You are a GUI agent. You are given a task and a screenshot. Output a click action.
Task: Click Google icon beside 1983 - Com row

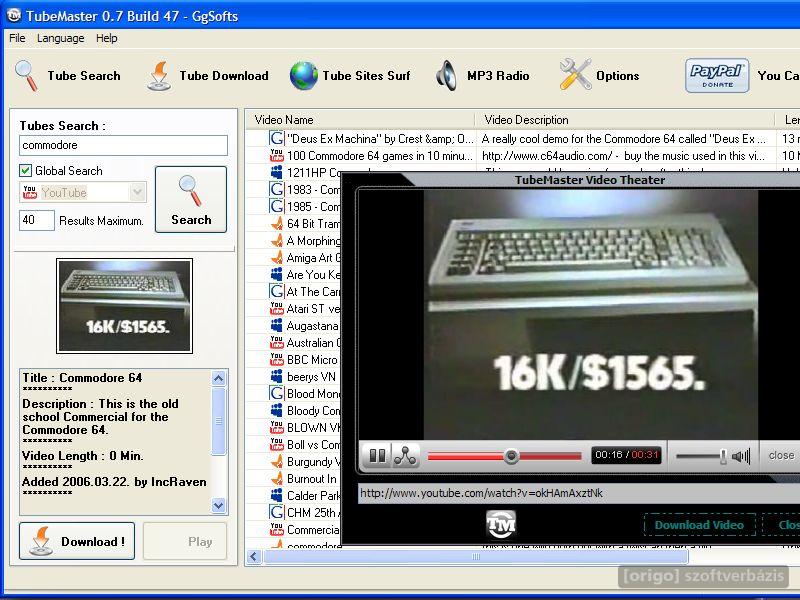[277, 189]
